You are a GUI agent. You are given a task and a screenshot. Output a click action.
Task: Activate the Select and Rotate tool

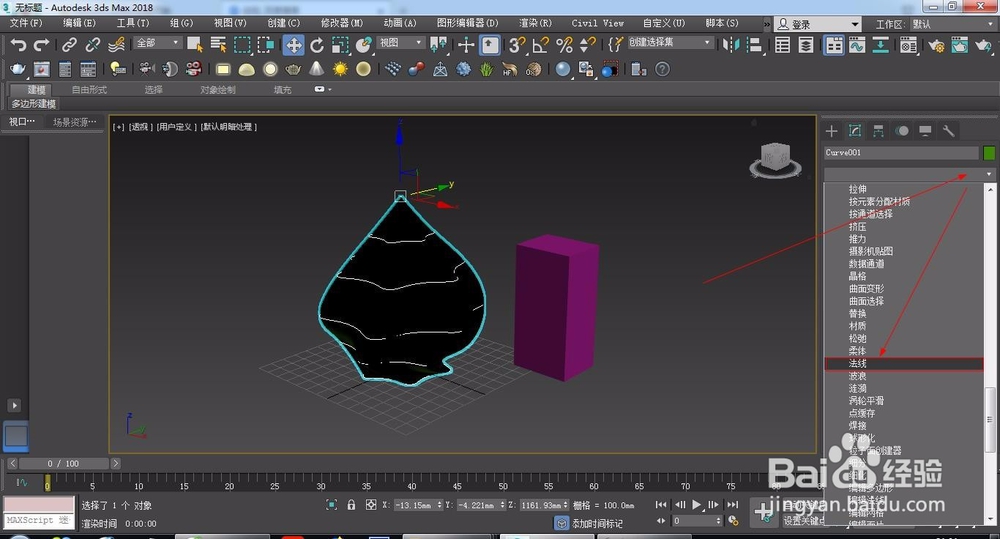pos(317,45)
